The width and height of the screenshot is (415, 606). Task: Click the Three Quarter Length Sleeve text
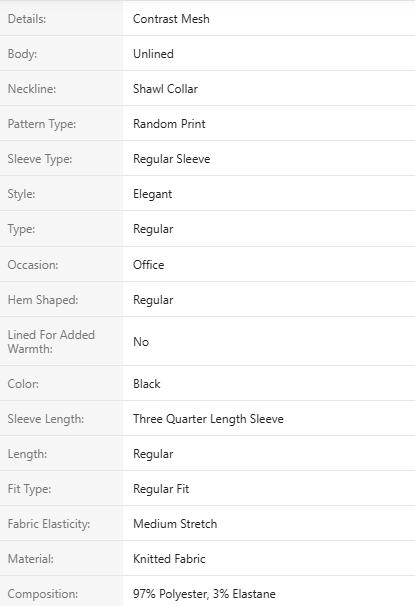coord(208,419)
